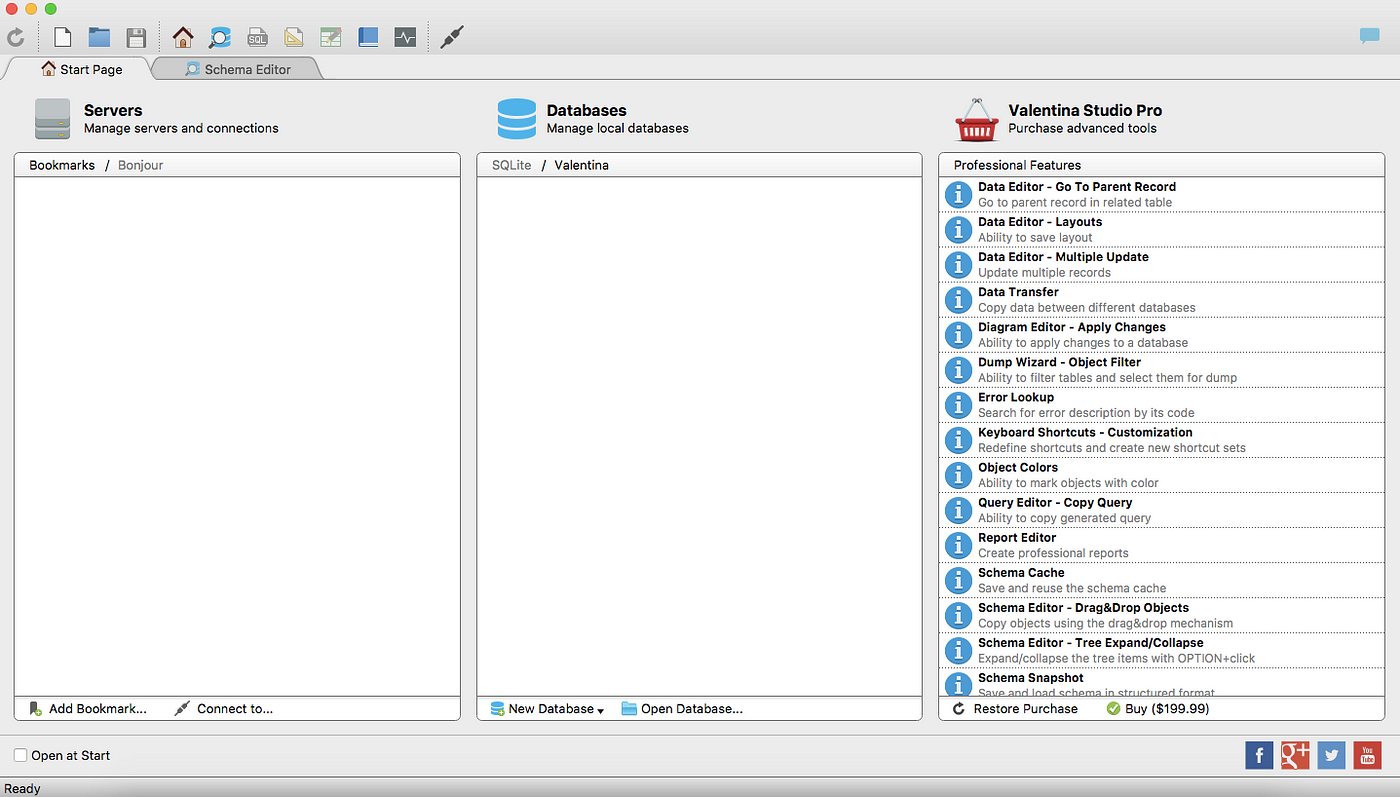
Task: Select Keyboard Shortcuts - Customization feature
Action: point(1162,440)
